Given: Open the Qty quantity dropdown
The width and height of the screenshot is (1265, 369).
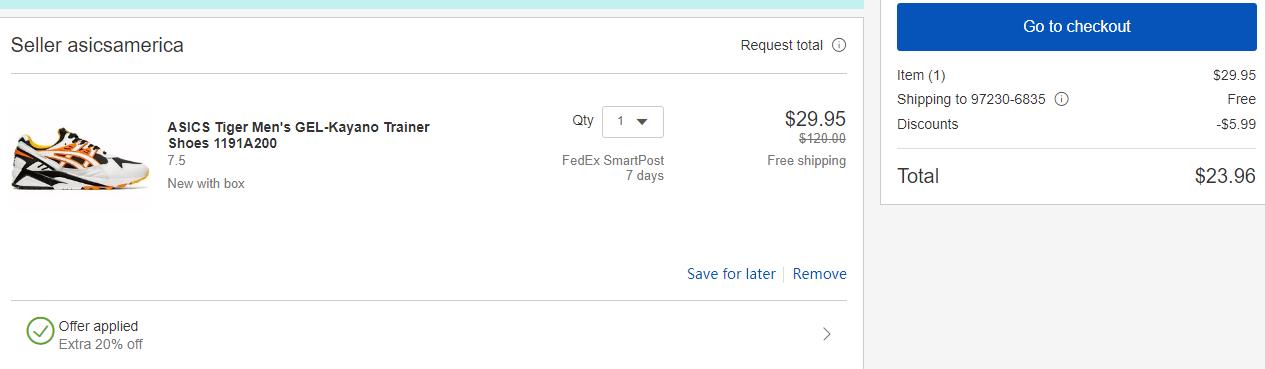Looking at the screenshot, I should [633, 121].
